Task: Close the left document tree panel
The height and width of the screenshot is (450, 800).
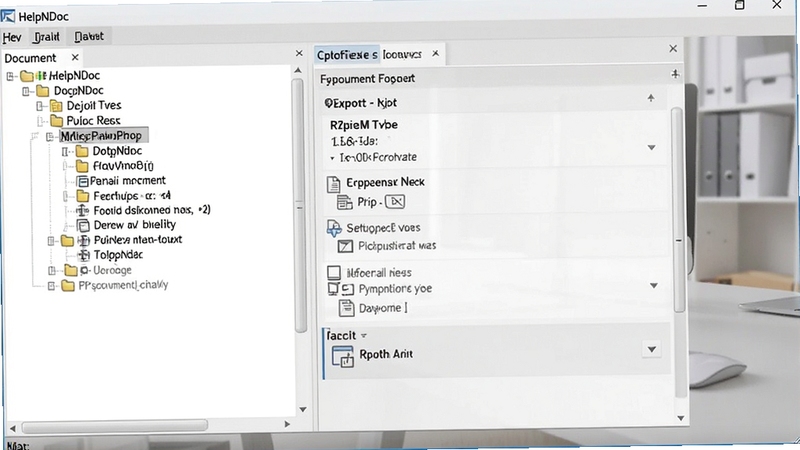Action: [299, 53]
